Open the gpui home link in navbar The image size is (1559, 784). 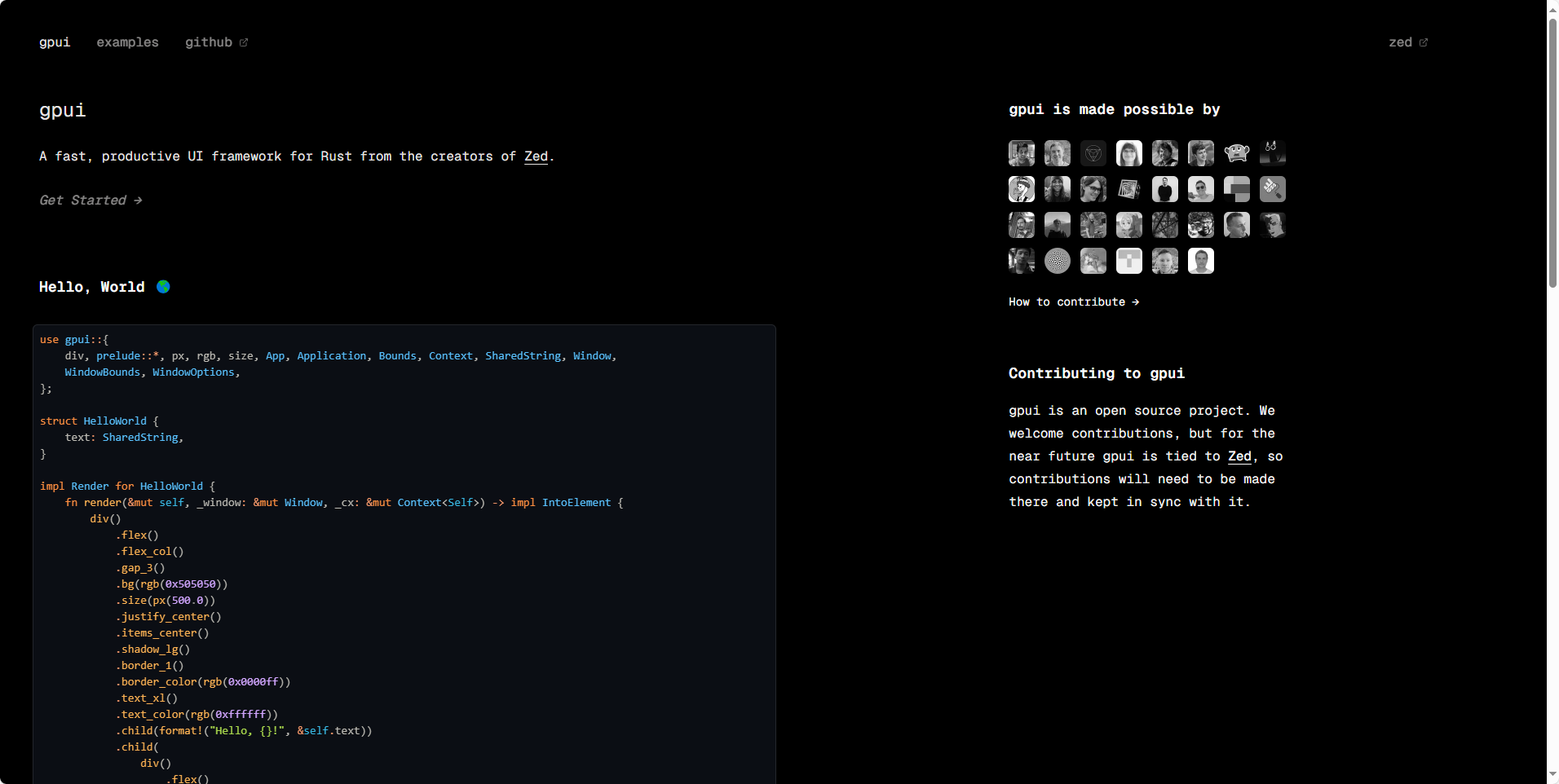click(x=55, y=42)
